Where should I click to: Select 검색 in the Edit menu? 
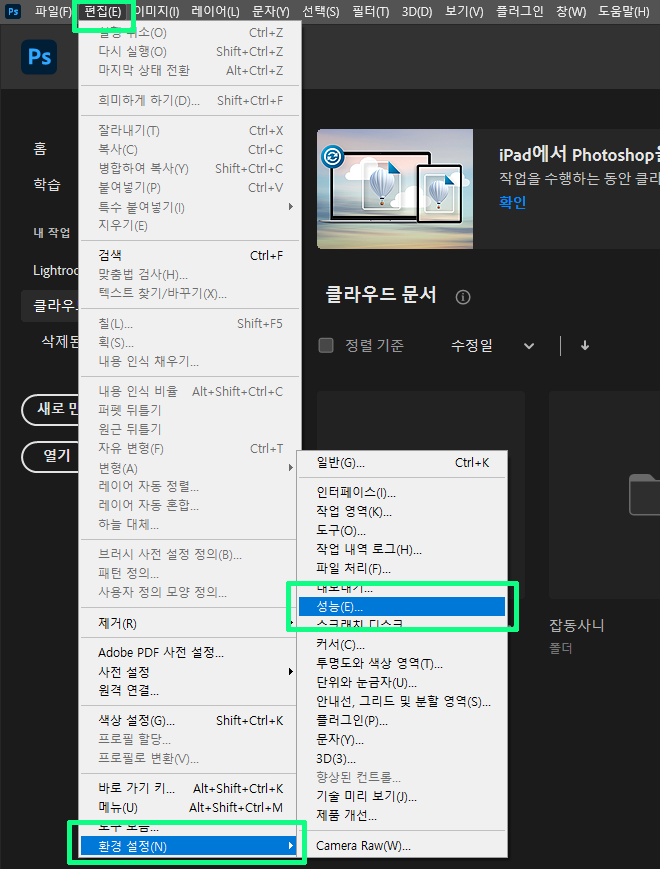point(190,255)
